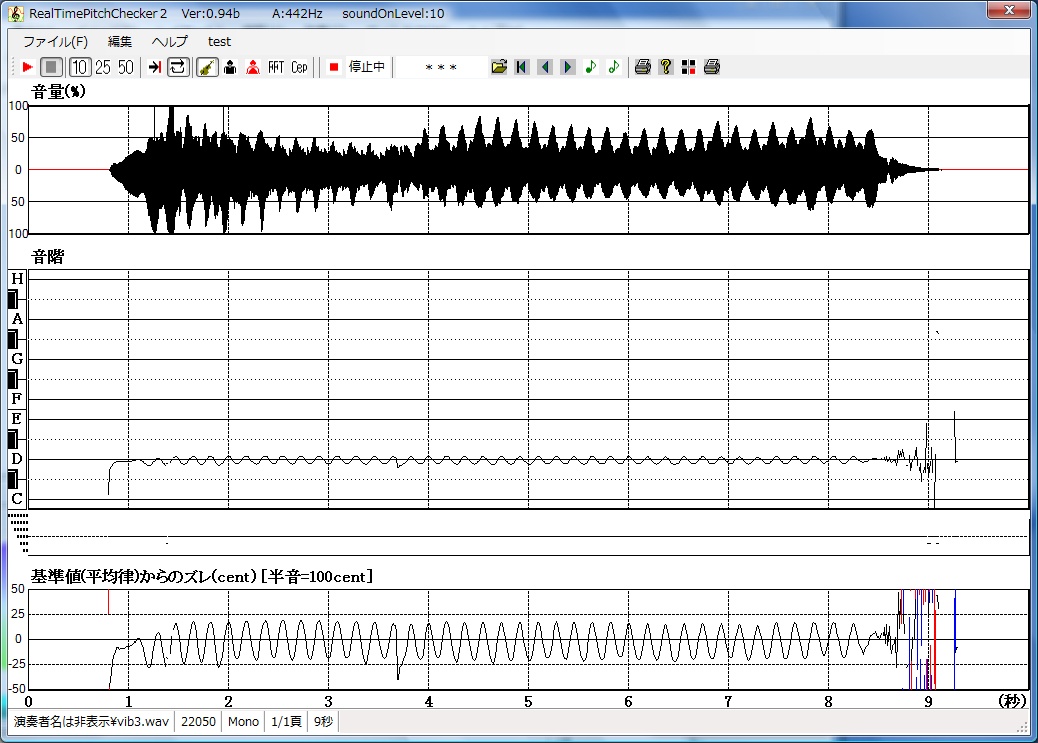Click the 音階 graph title
Screen dimensions: 1038x743
tap(48, 257)
